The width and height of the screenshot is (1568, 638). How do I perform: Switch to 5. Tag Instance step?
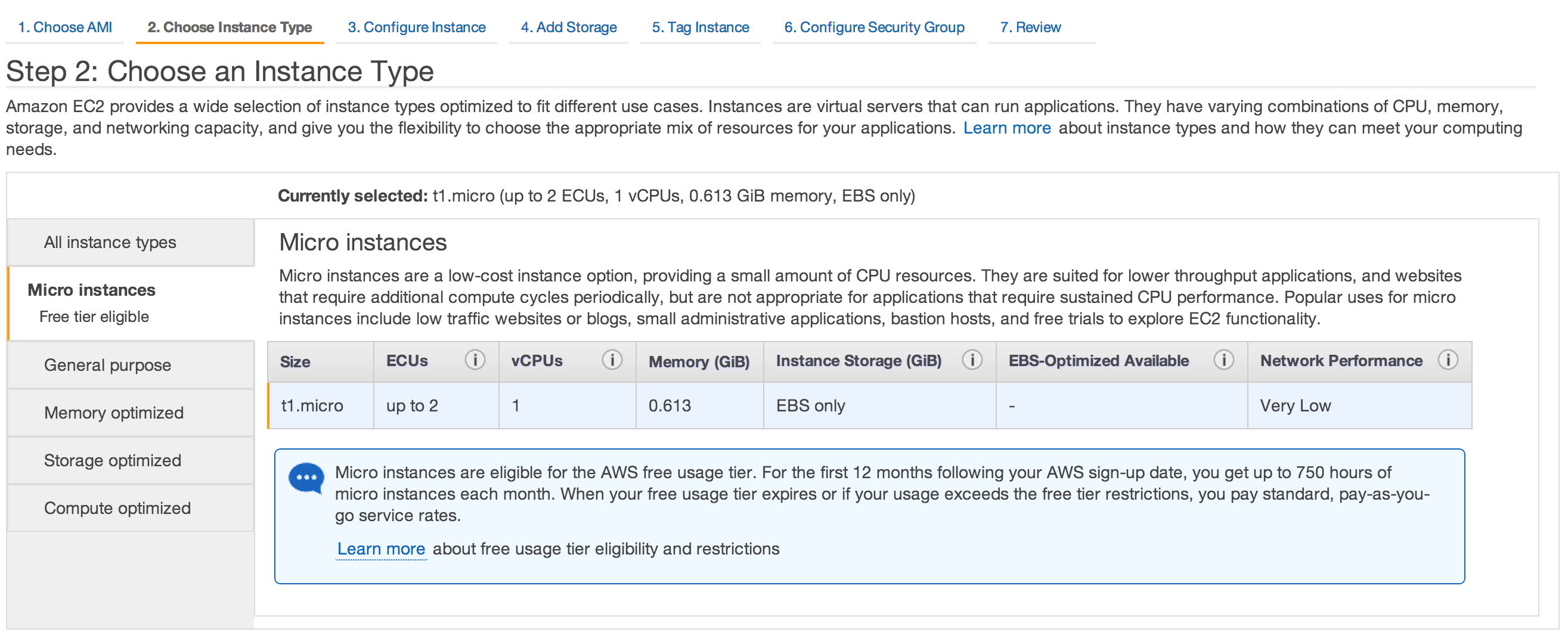700,27
